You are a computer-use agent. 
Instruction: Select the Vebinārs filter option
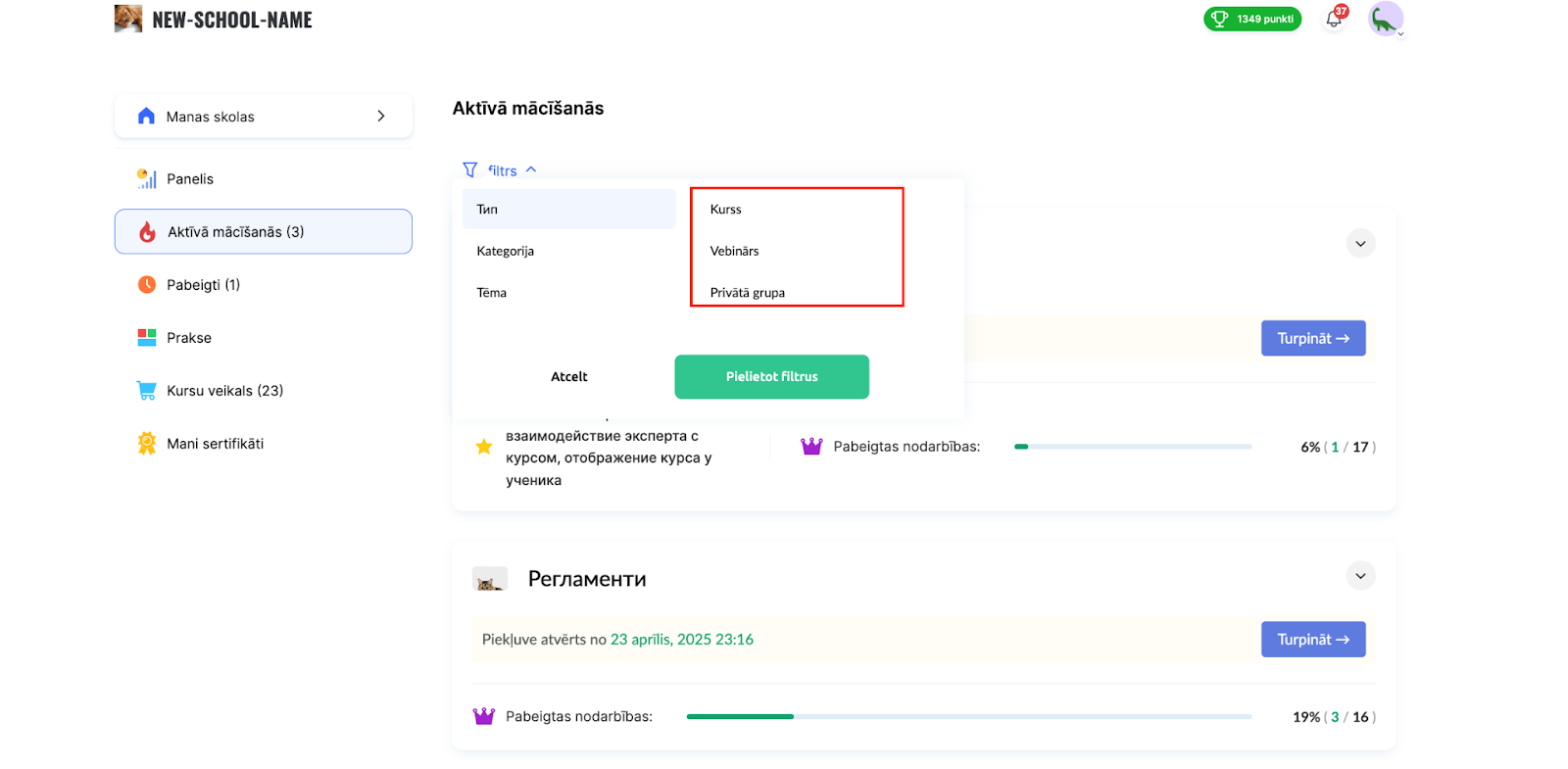(x=735, y=251)
